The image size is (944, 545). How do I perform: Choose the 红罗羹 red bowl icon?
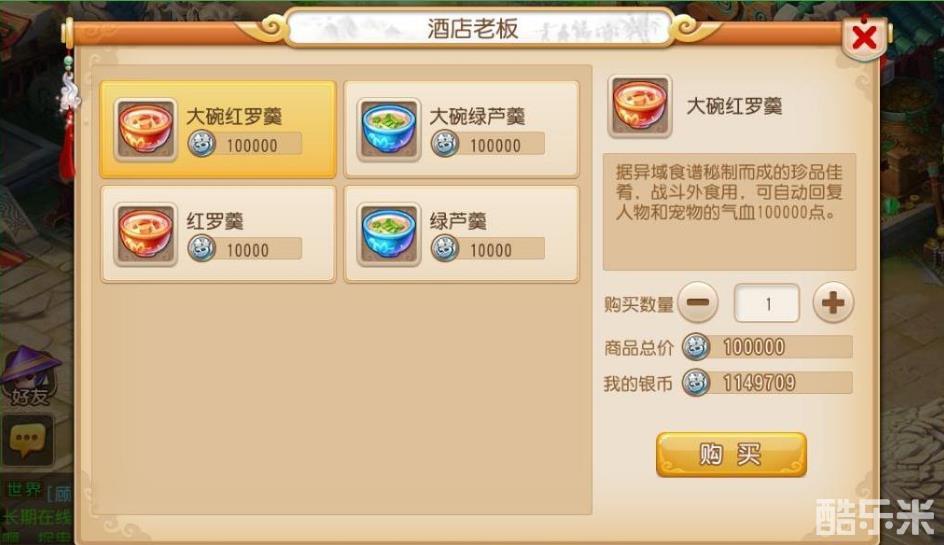(145, 234)
